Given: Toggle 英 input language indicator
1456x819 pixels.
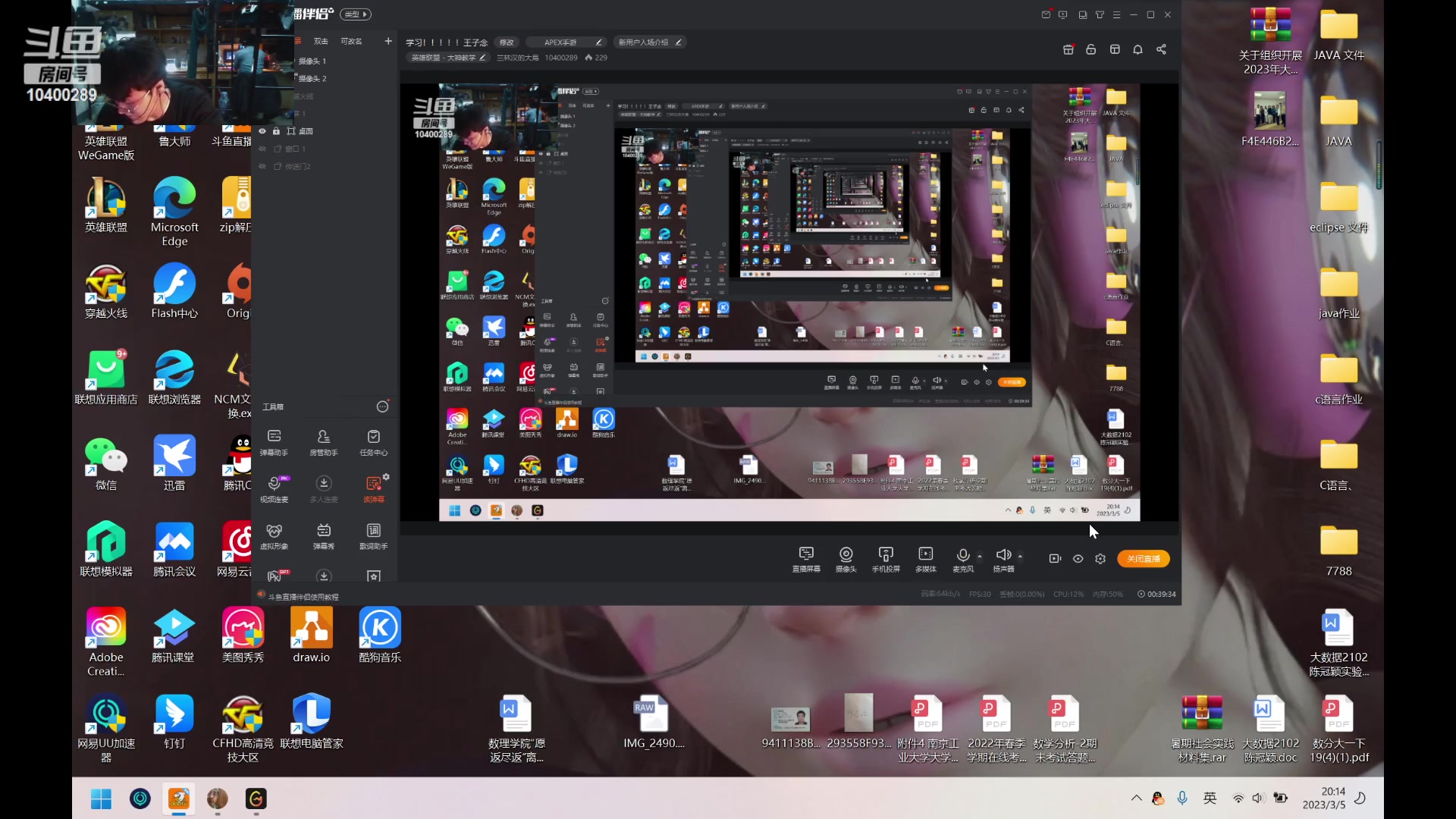Looking at the screenshot, I should [1210, 798].
